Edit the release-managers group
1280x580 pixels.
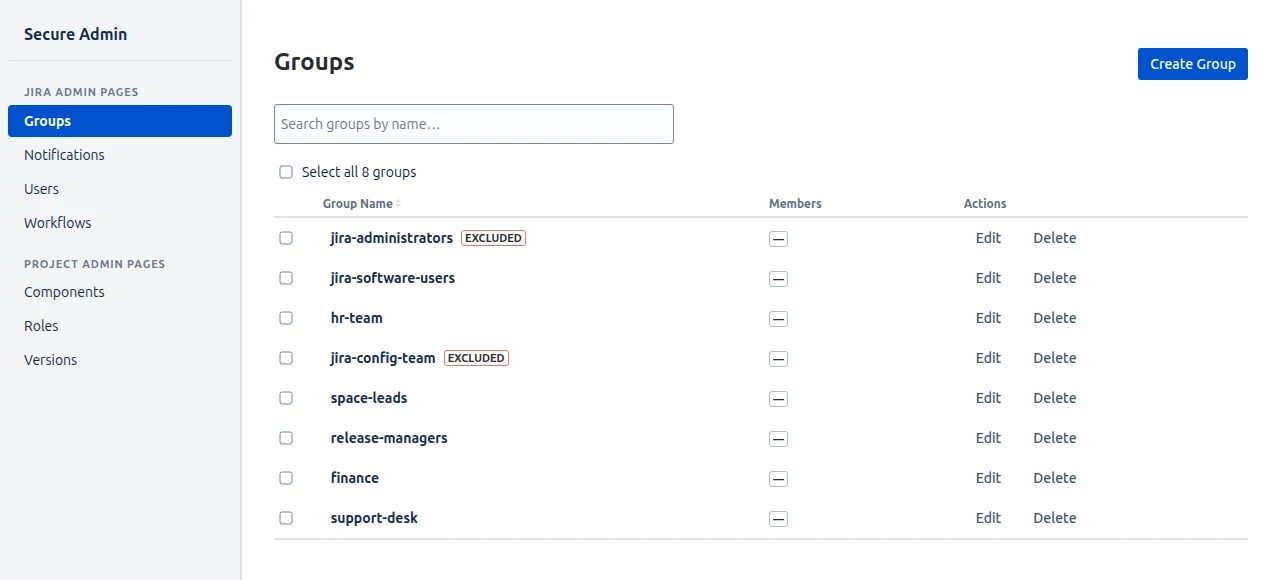[988, 438]
